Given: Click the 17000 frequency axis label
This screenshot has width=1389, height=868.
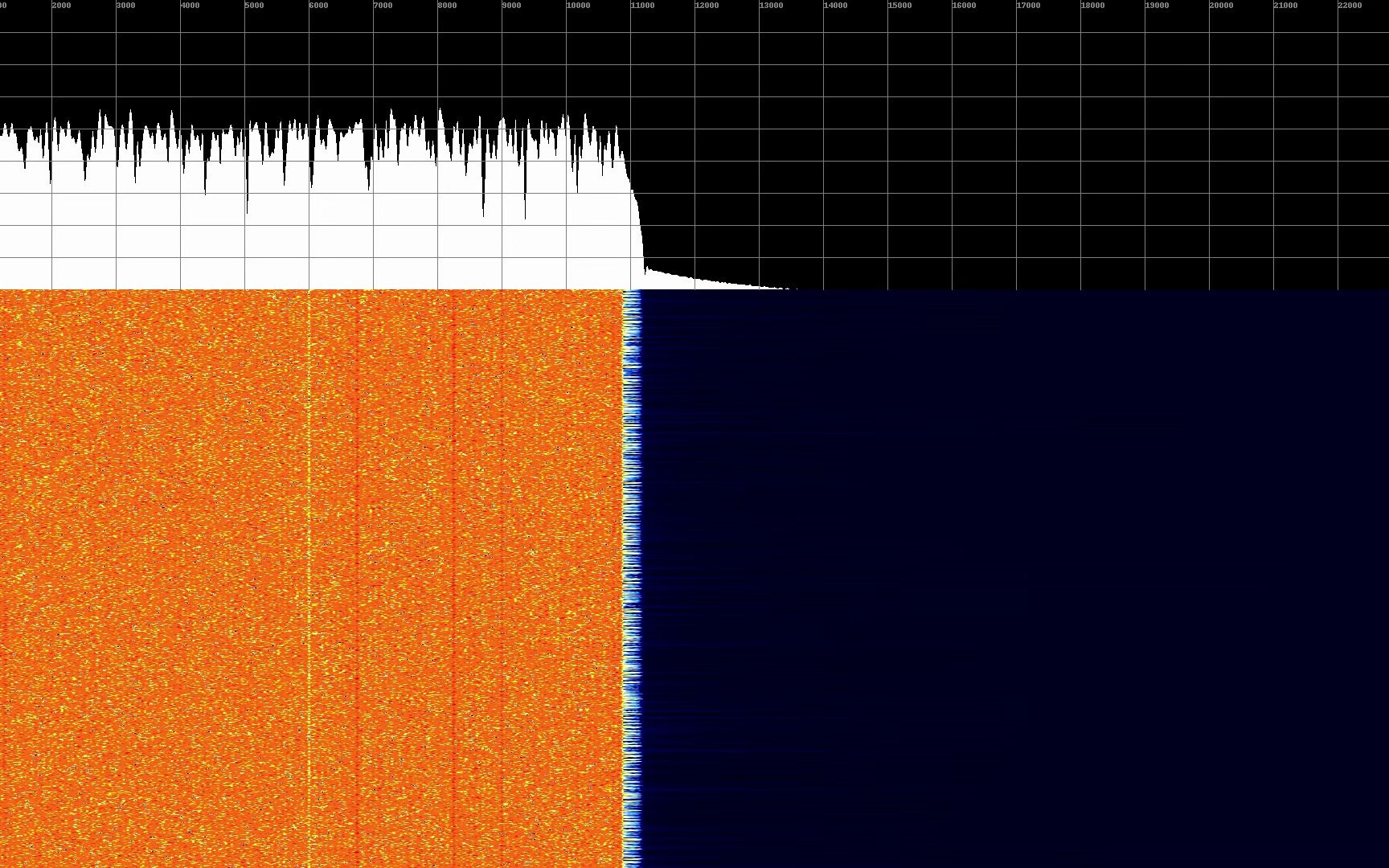Looking at the screenshot, I should [1029, 6].
